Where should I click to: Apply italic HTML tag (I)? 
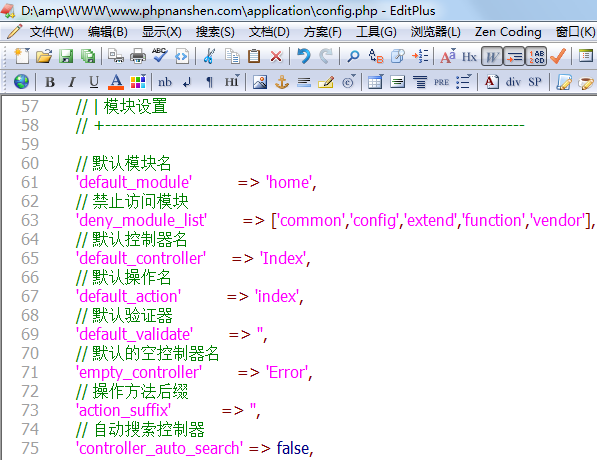pos(72,81)
